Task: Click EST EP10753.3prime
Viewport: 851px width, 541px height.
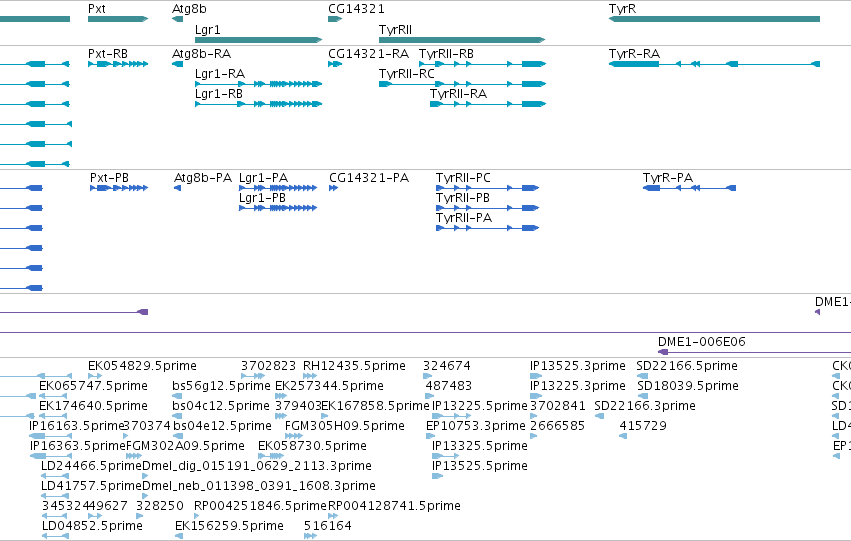Action: click(x=431, y=436)
